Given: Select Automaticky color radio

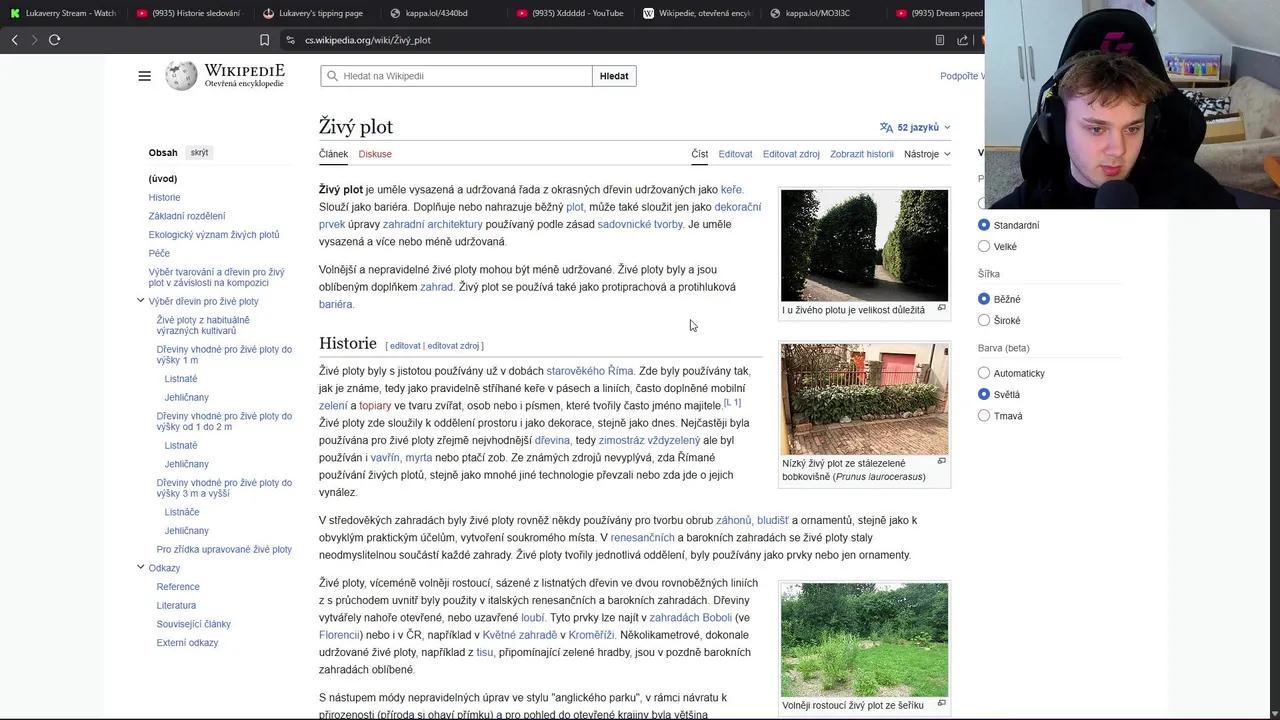Looking at the screenshot, I should 984,373.
